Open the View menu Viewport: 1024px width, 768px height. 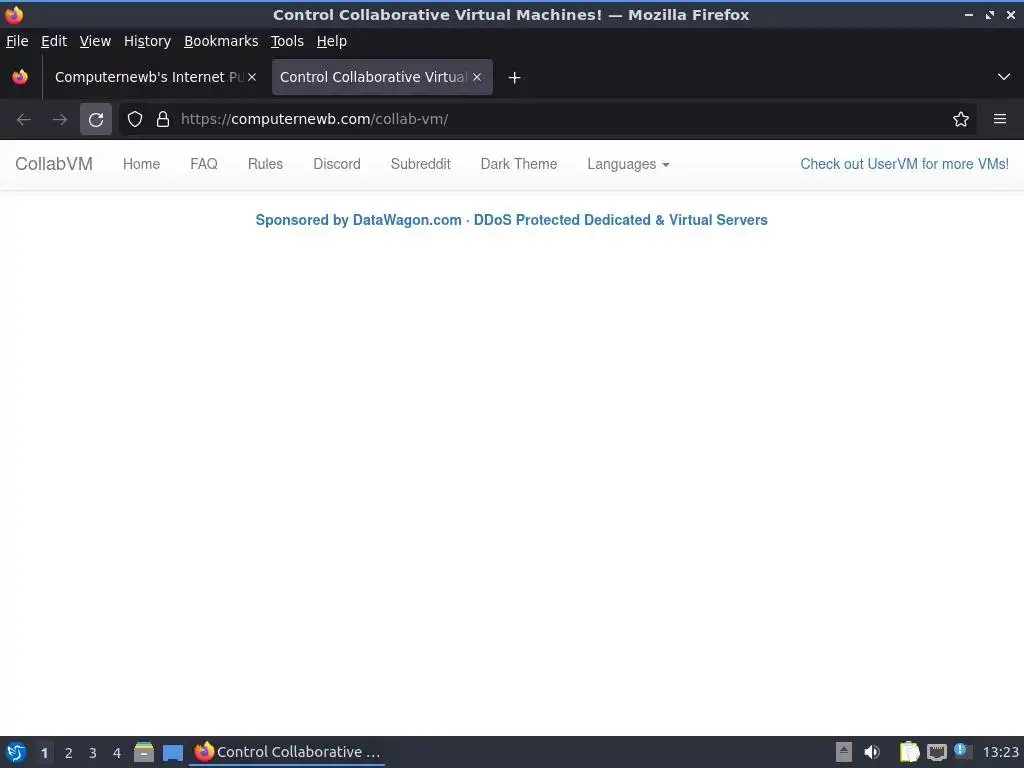click(x=95, y=41)
